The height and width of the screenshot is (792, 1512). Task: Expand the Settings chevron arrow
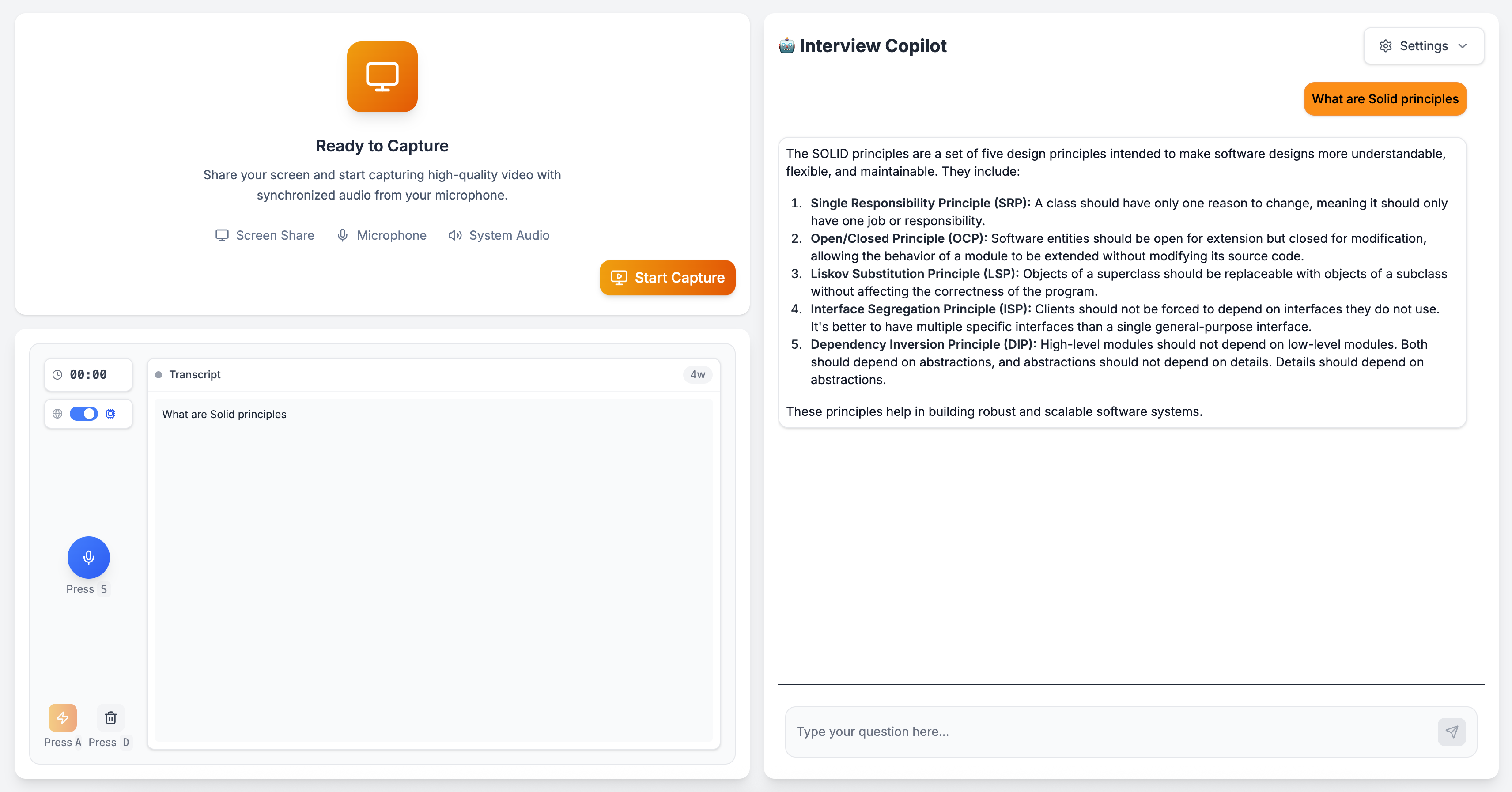coord(1463,46)
